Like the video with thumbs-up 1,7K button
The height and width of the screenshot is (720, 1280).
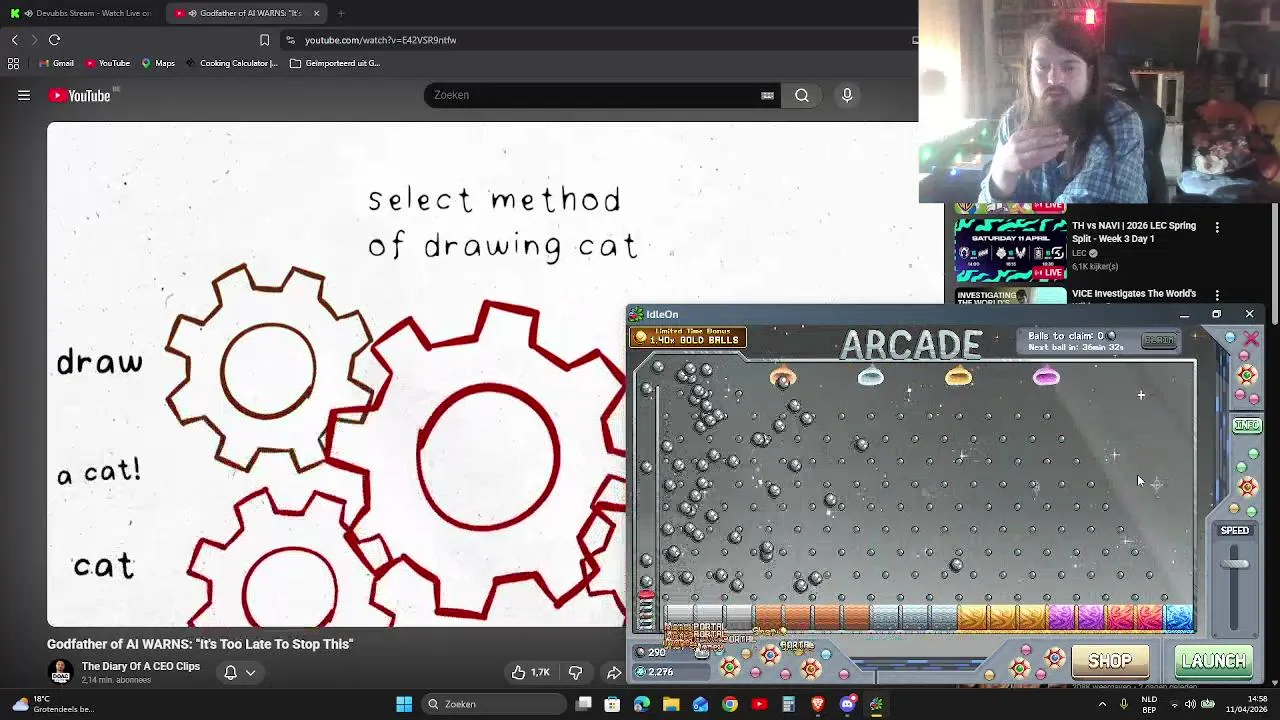530,673
